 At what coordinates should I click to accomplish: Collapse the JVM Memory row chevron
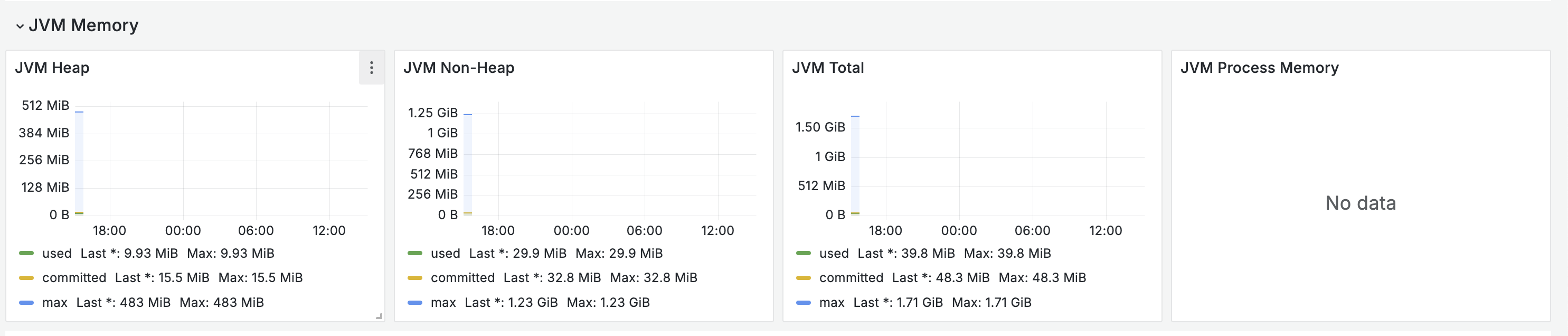(x=20, y=26)
